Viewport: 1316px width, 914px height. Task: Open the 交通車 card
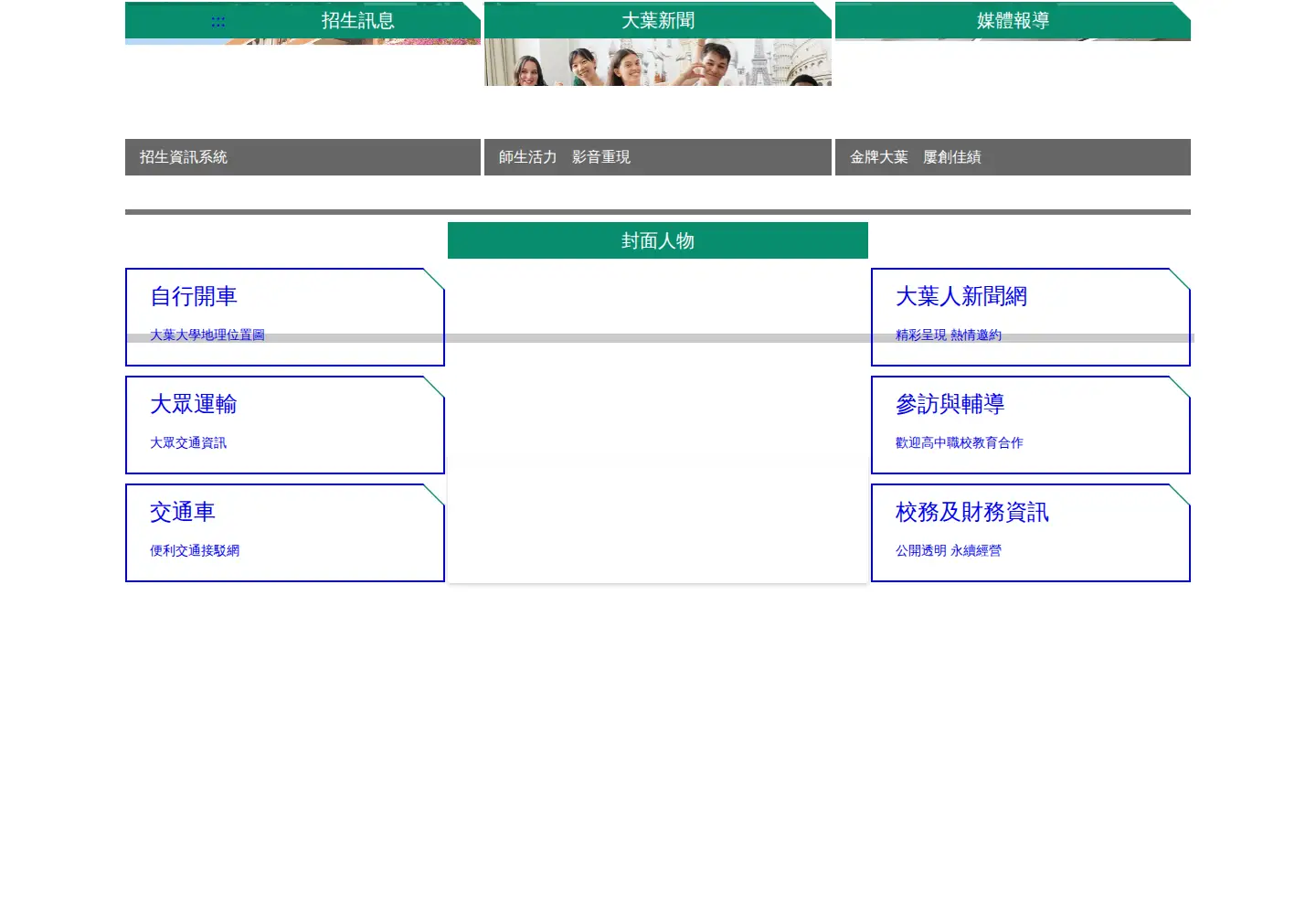[285, 533]
